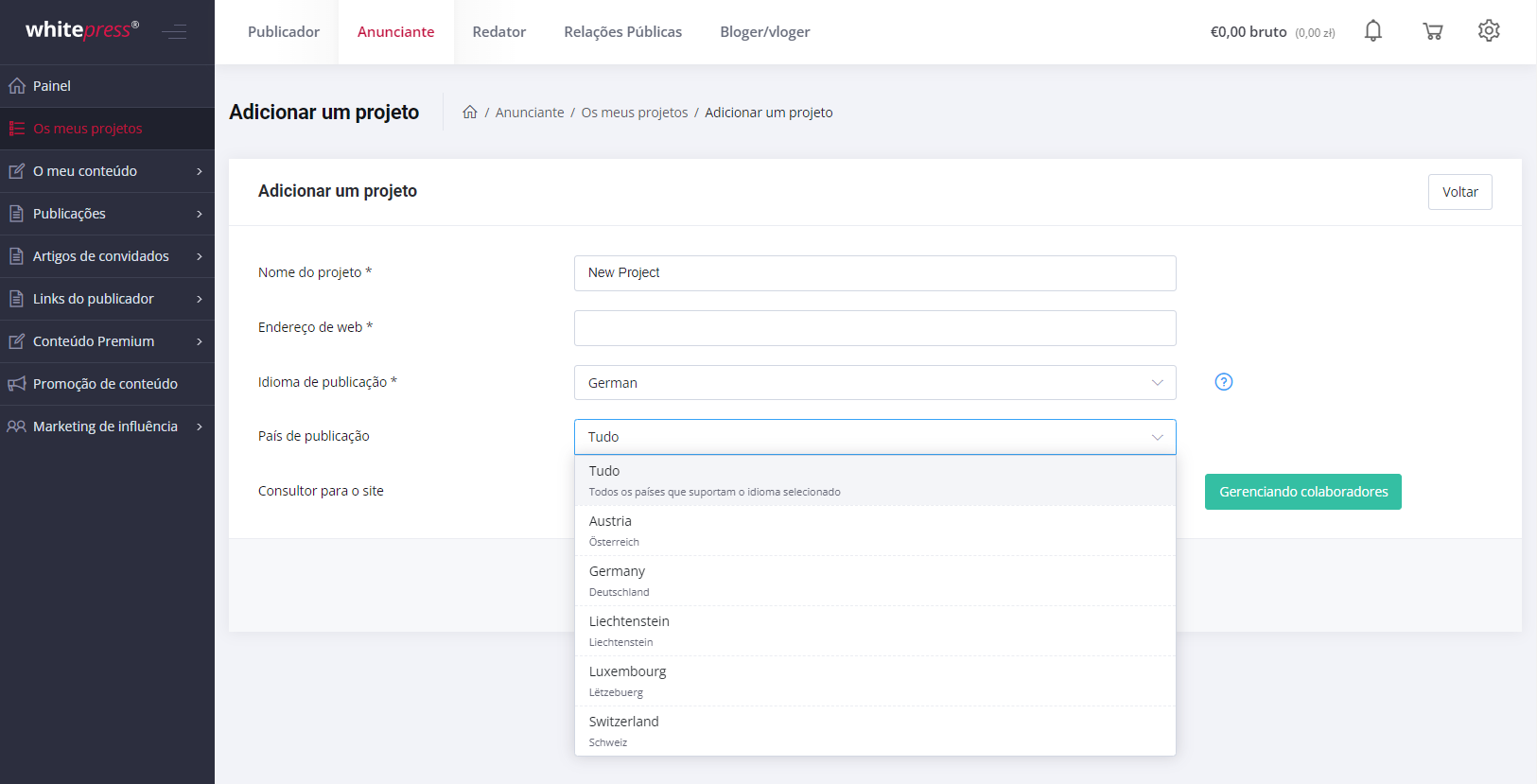Focus the Nome do projeto field

click(875, 273)
